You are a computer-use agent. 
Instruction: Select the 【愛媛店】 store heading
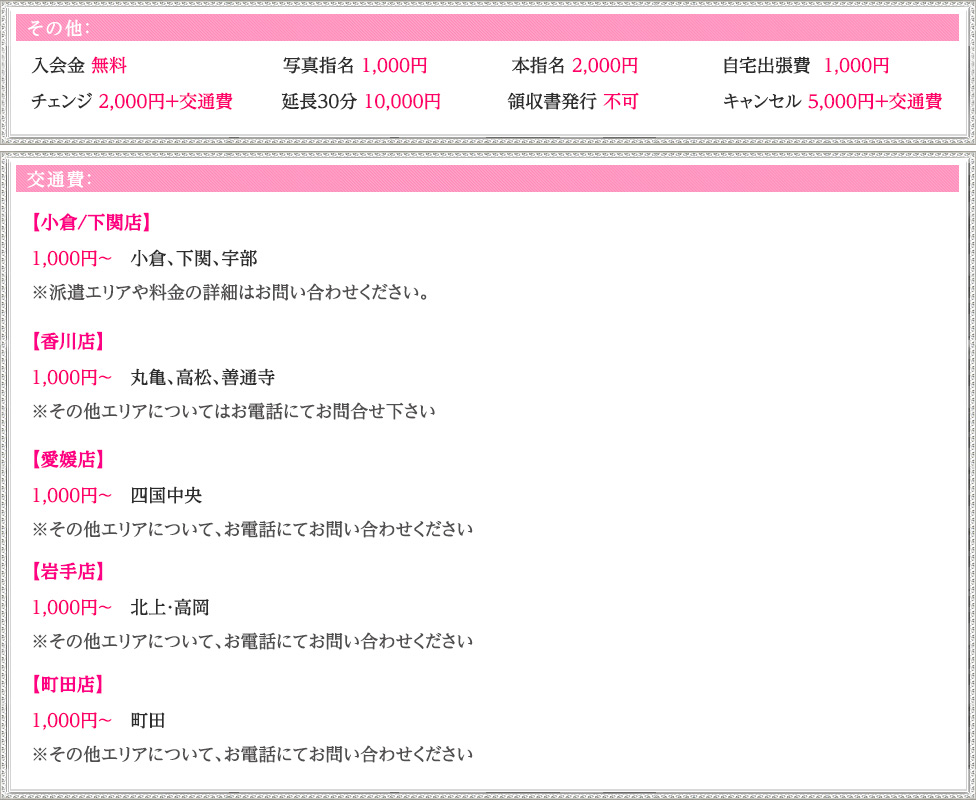tap(68, 460)
